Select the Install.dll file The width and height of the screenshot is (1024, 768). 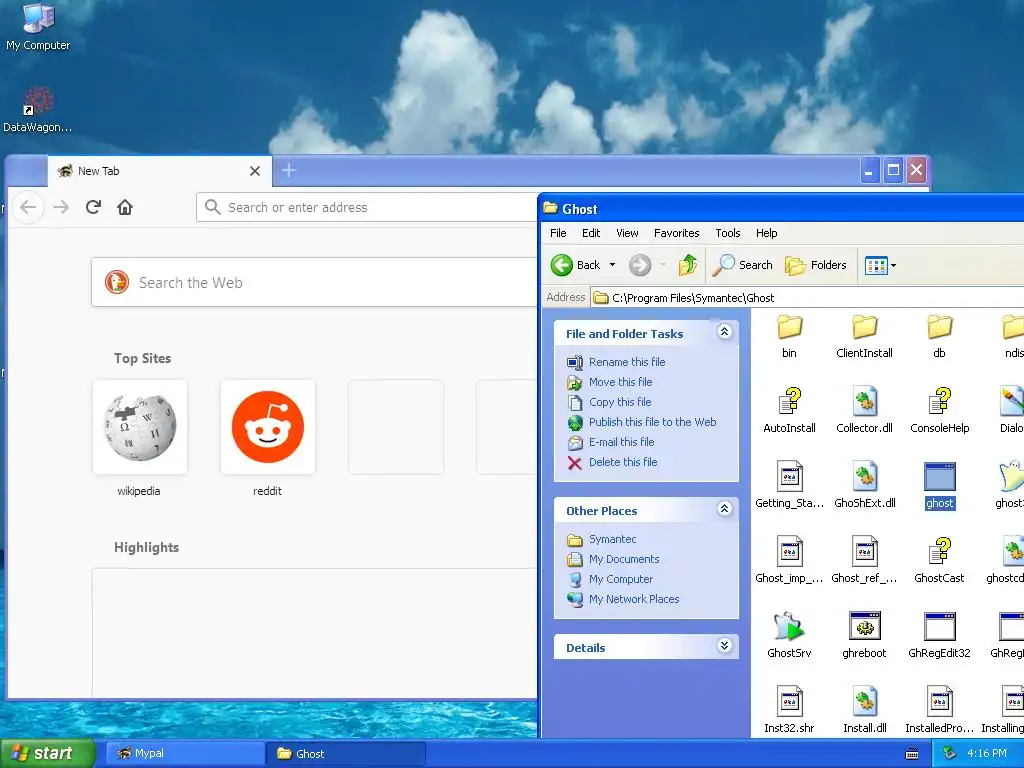[865, 710]
